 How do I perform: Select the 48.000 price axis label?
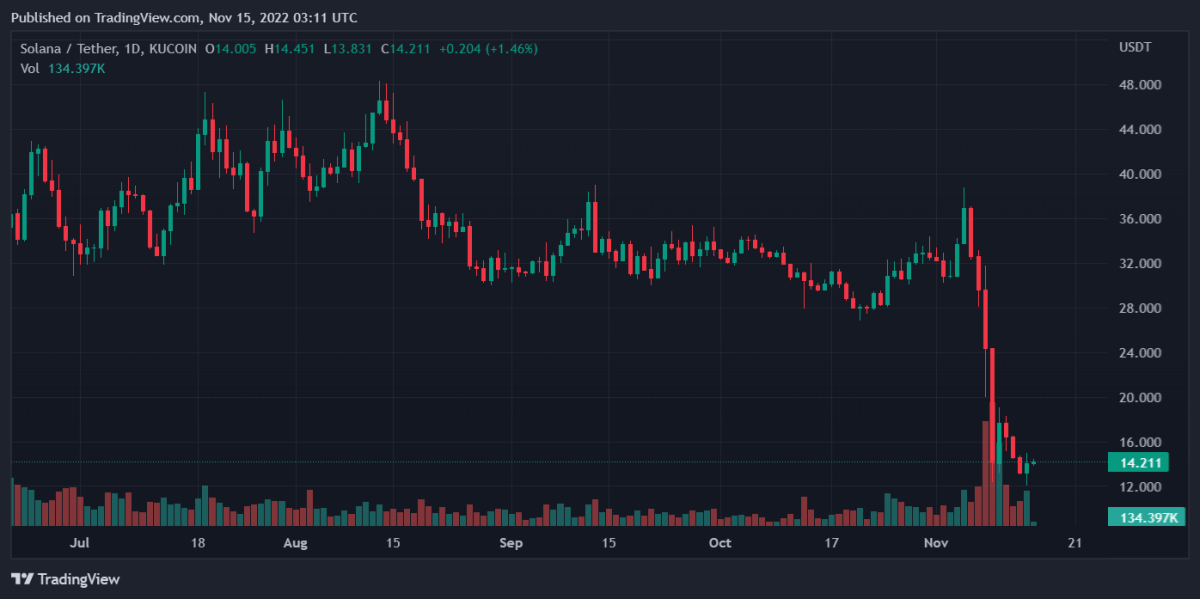1140,85
